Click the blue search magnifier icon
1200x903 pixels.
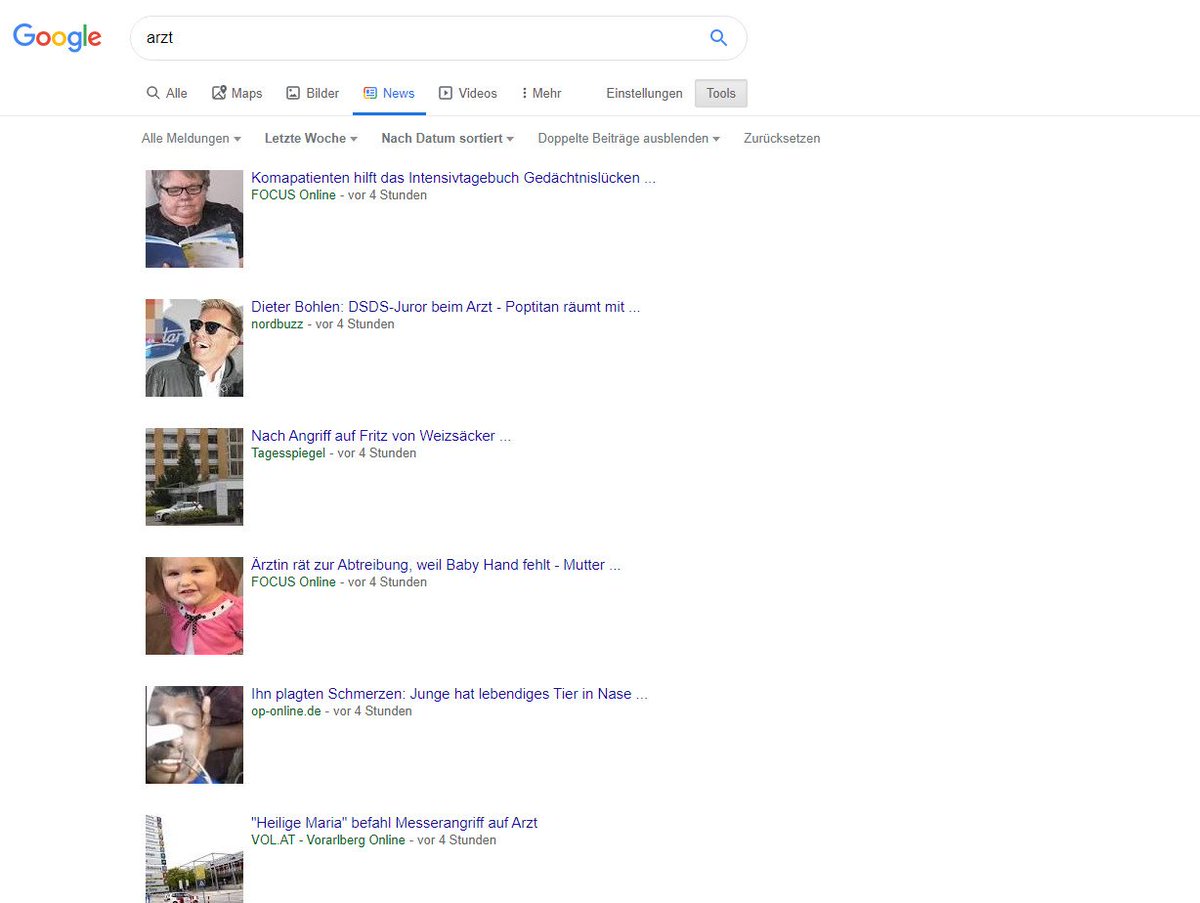click(x=718, y=38)
